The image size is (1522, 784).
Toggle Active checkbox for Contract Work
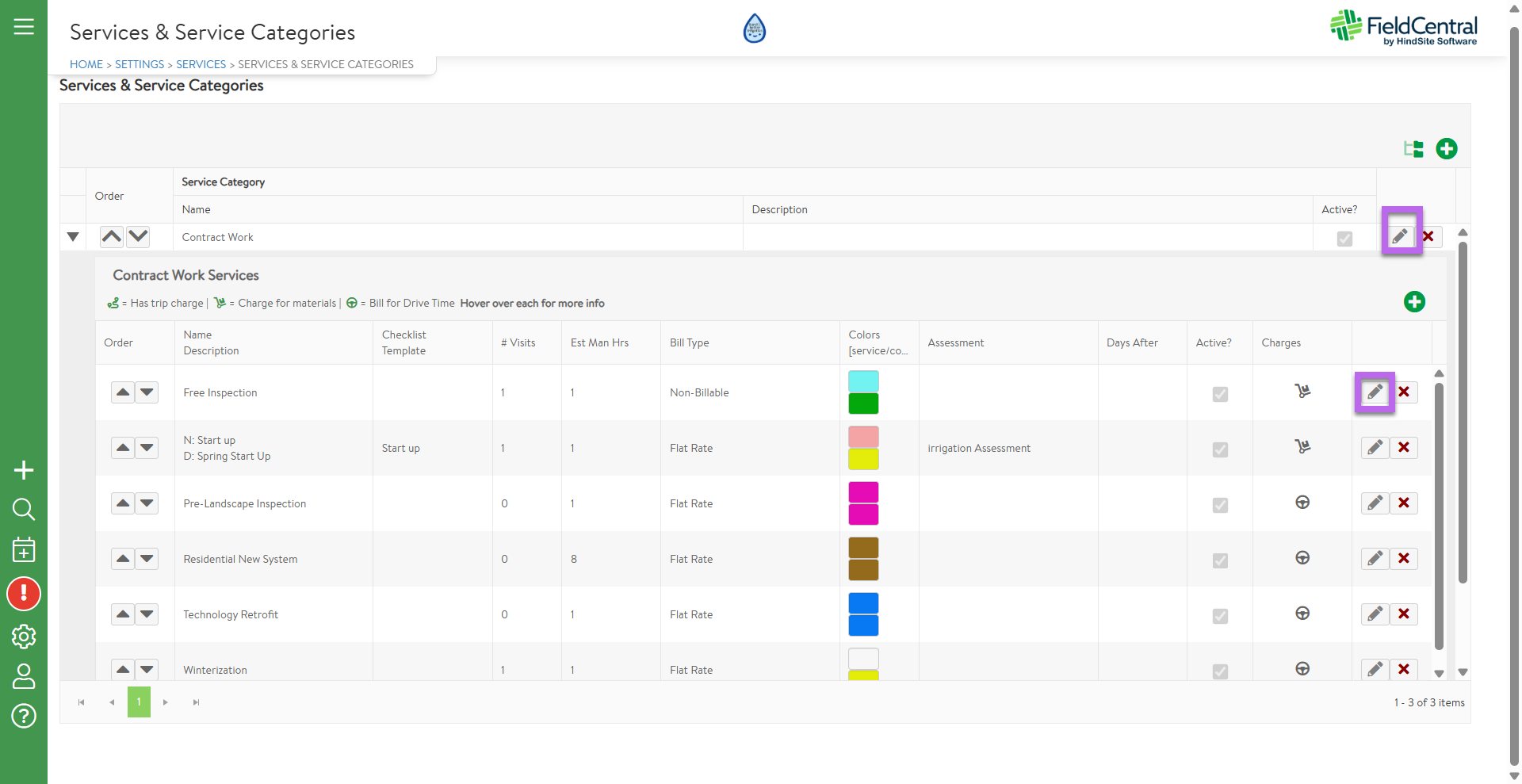point(1344,239)
